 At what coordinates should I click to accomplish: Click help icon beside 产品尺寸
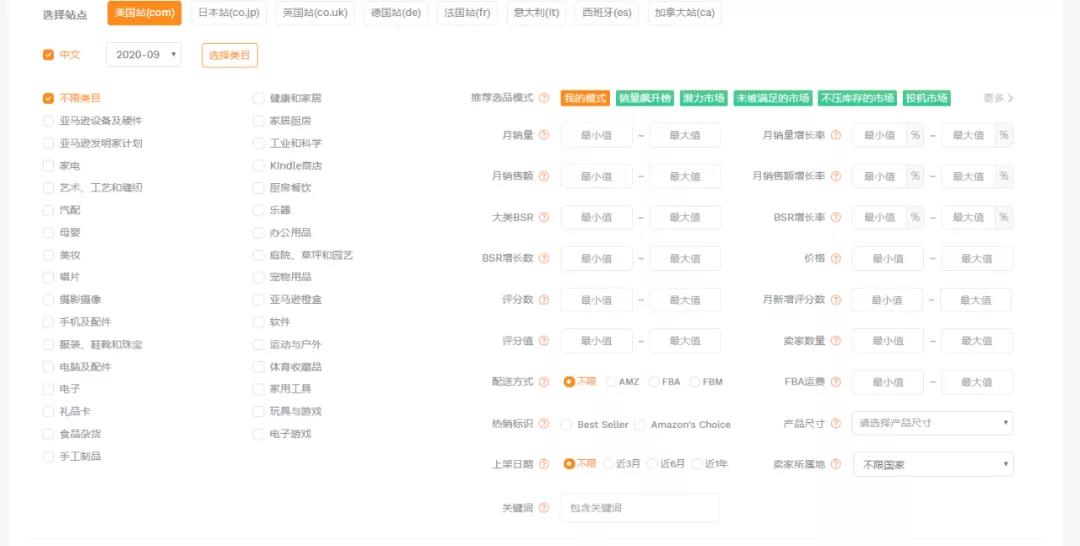[x=835, y=423]
